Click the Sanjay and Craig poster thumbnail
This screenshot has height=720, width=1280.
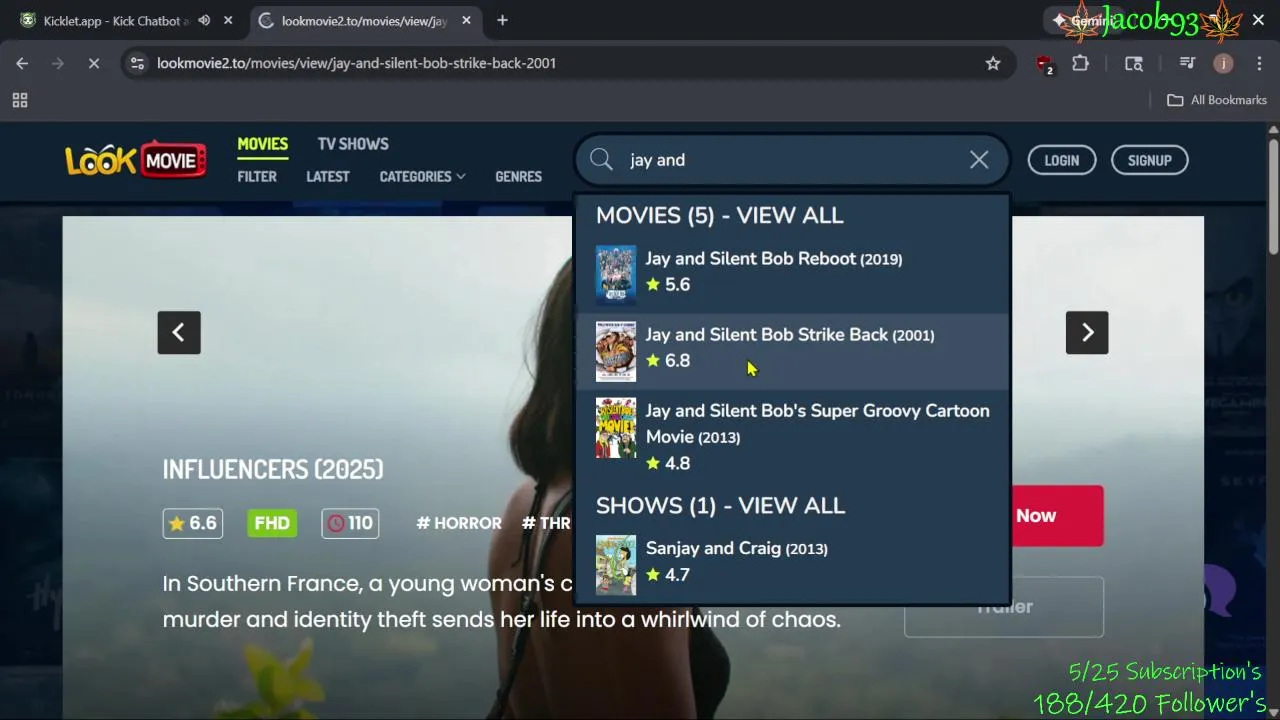[616, 565]
